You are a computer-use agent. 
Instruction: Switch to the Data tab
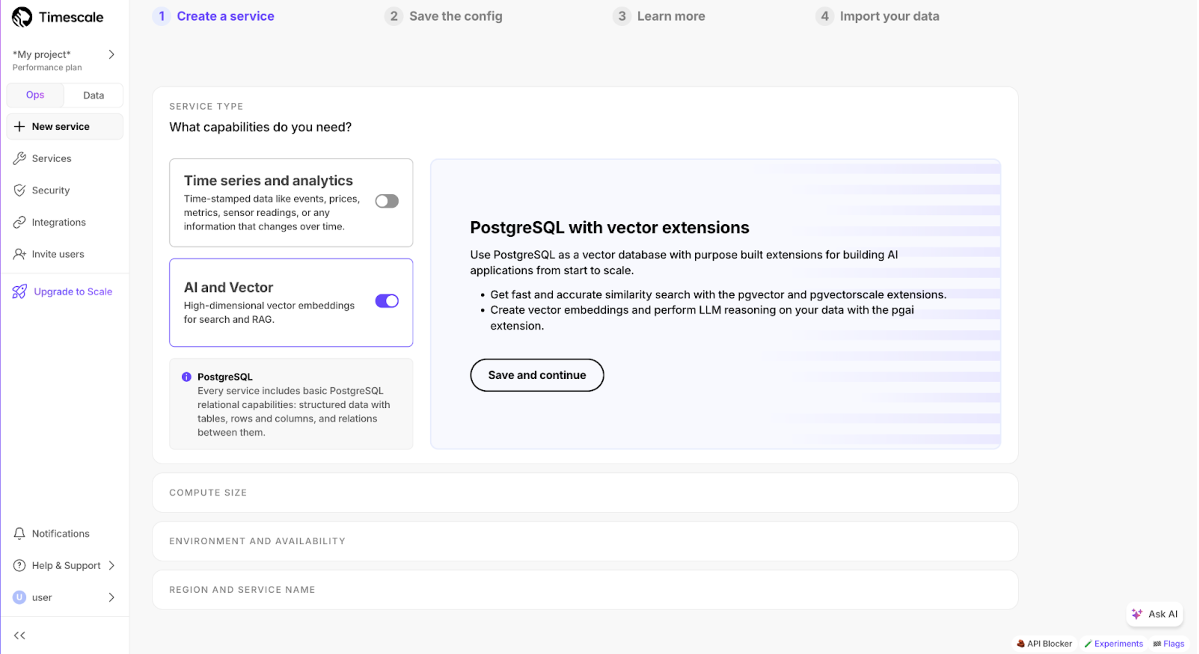click(x=93, y=95)
